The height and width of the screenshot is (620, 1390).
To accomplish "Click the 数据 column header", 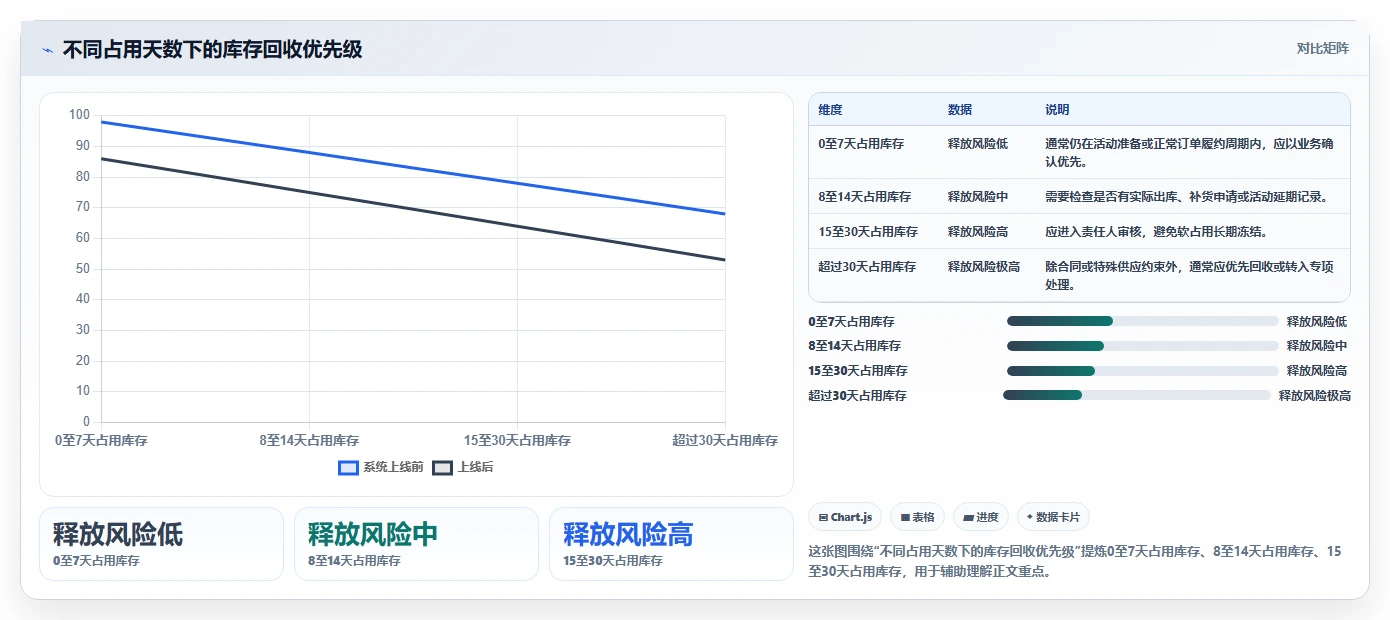I will (x=960, y=110).
